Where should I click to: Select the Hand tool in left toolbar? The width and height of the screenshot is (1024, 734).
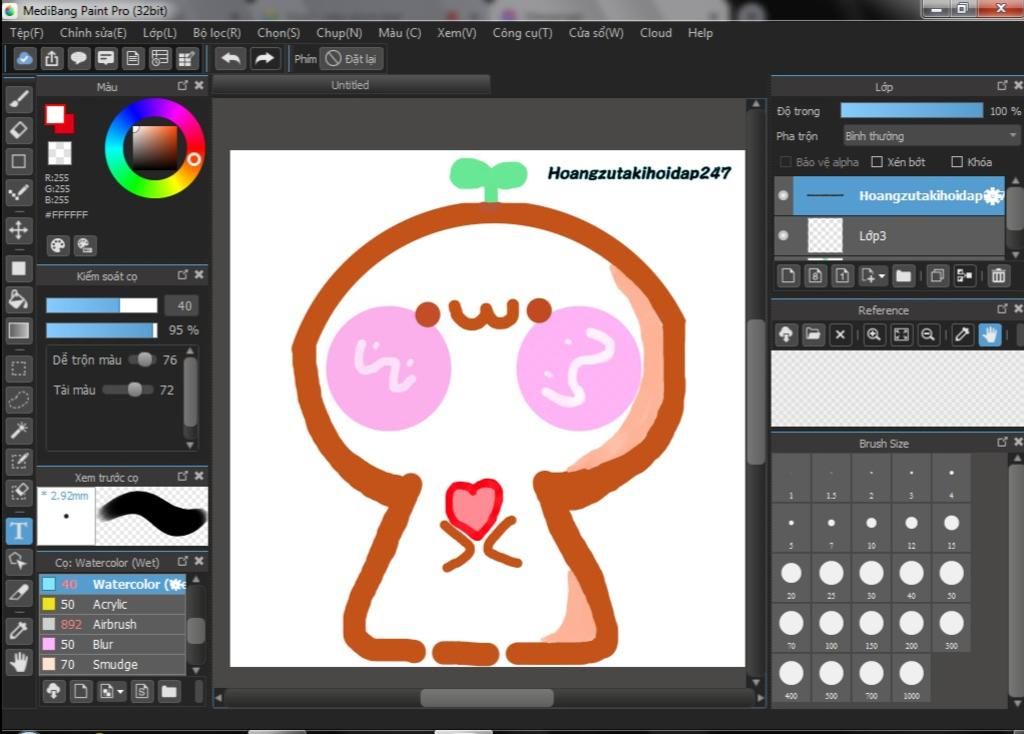pyautogui.click(x=19, y=662)
